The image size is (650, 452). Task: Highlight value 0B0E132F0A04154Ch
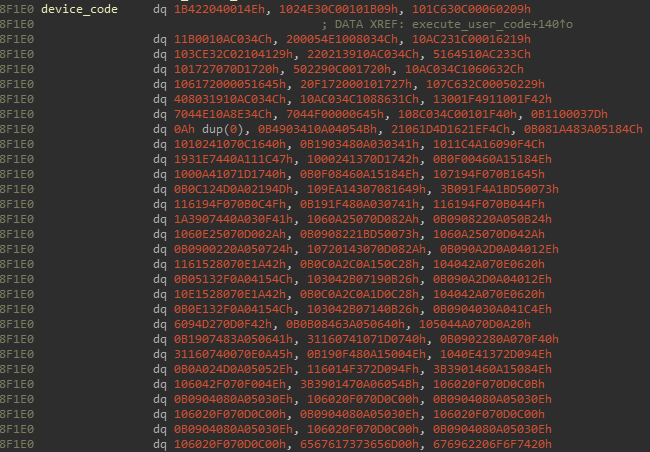(x=233, y=309)
